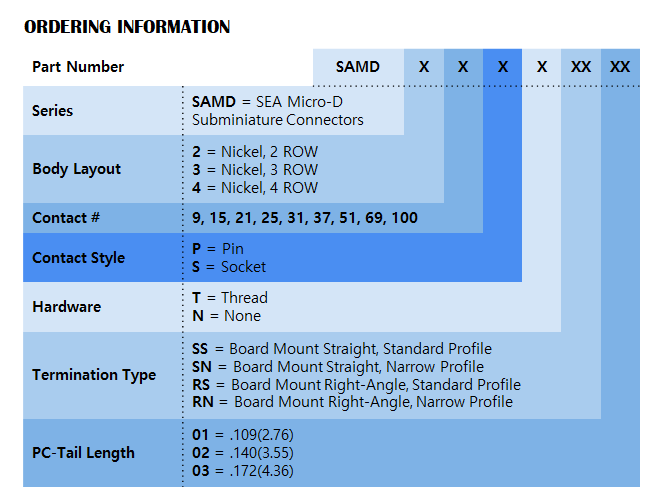
Task: Select the '01 = .109(2.76)' tail length
Action: (x=242, y=435)
